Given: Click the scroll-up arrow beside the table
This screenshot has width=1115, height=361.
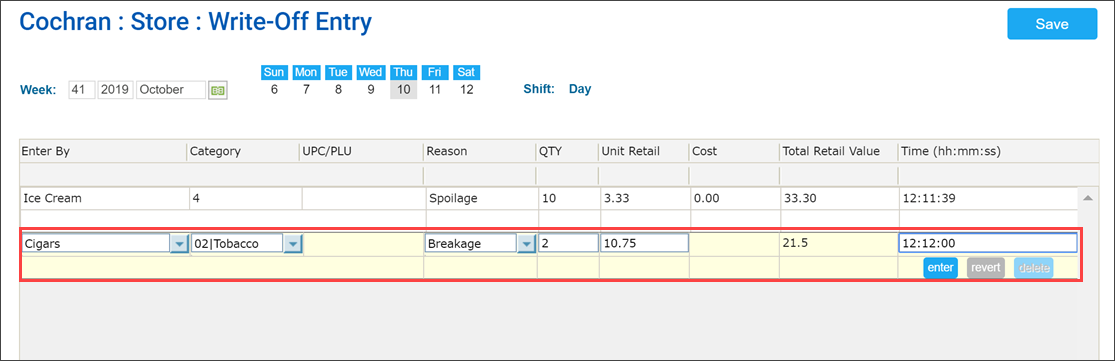Looking at the screenshot, I should click(1088, 197).
